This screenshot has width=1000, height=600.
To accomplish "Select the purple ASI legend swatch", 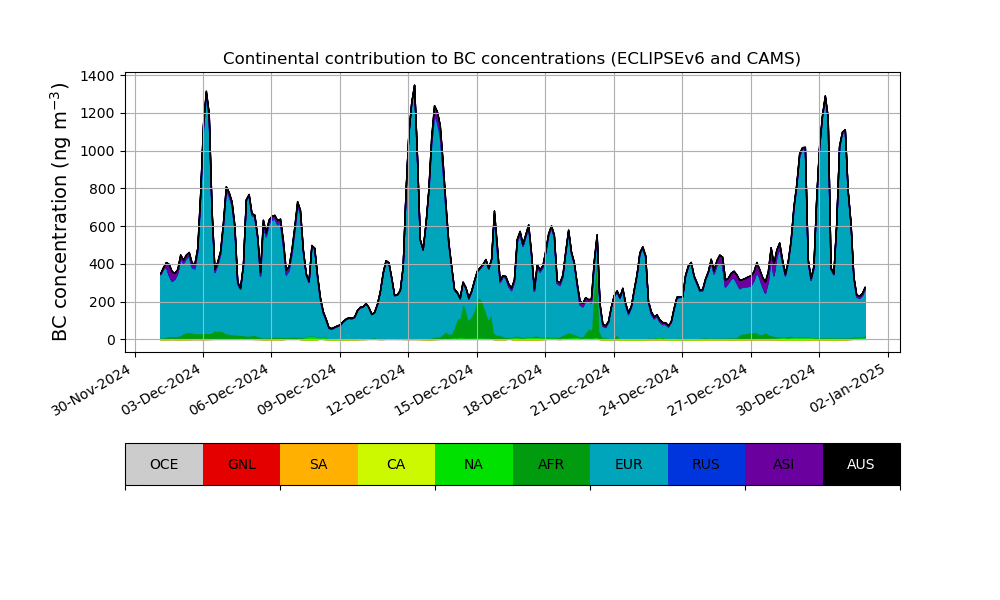I will point(783,464).
